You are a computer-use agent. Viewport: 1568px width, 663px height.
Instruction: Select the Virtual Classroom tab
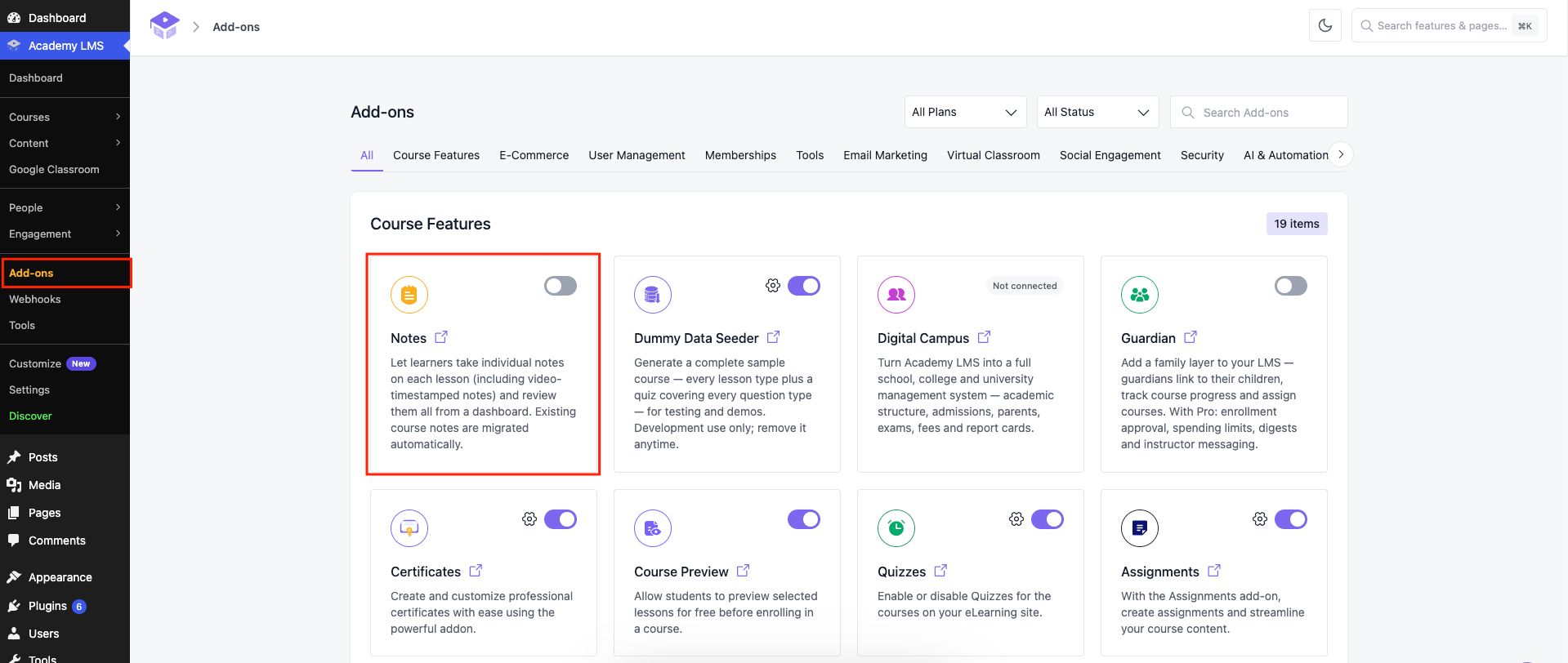coord(994,155)
